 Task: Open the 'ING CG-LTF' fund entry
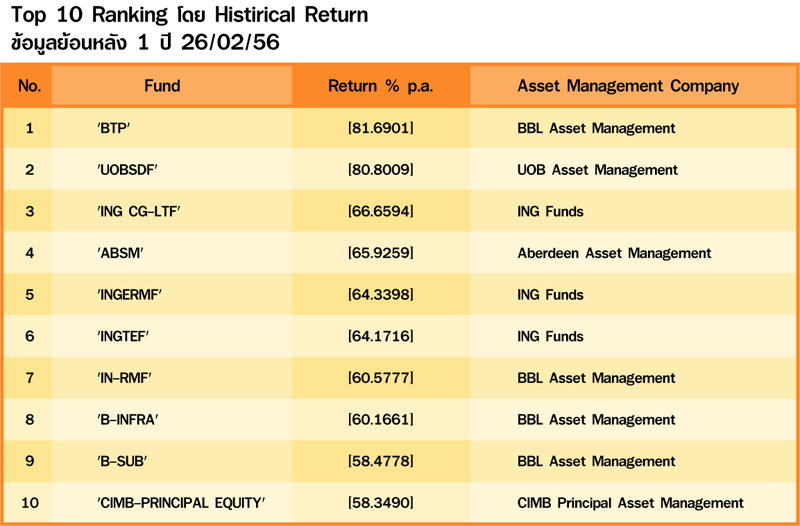pyautogui.click(x=138, y=212)
